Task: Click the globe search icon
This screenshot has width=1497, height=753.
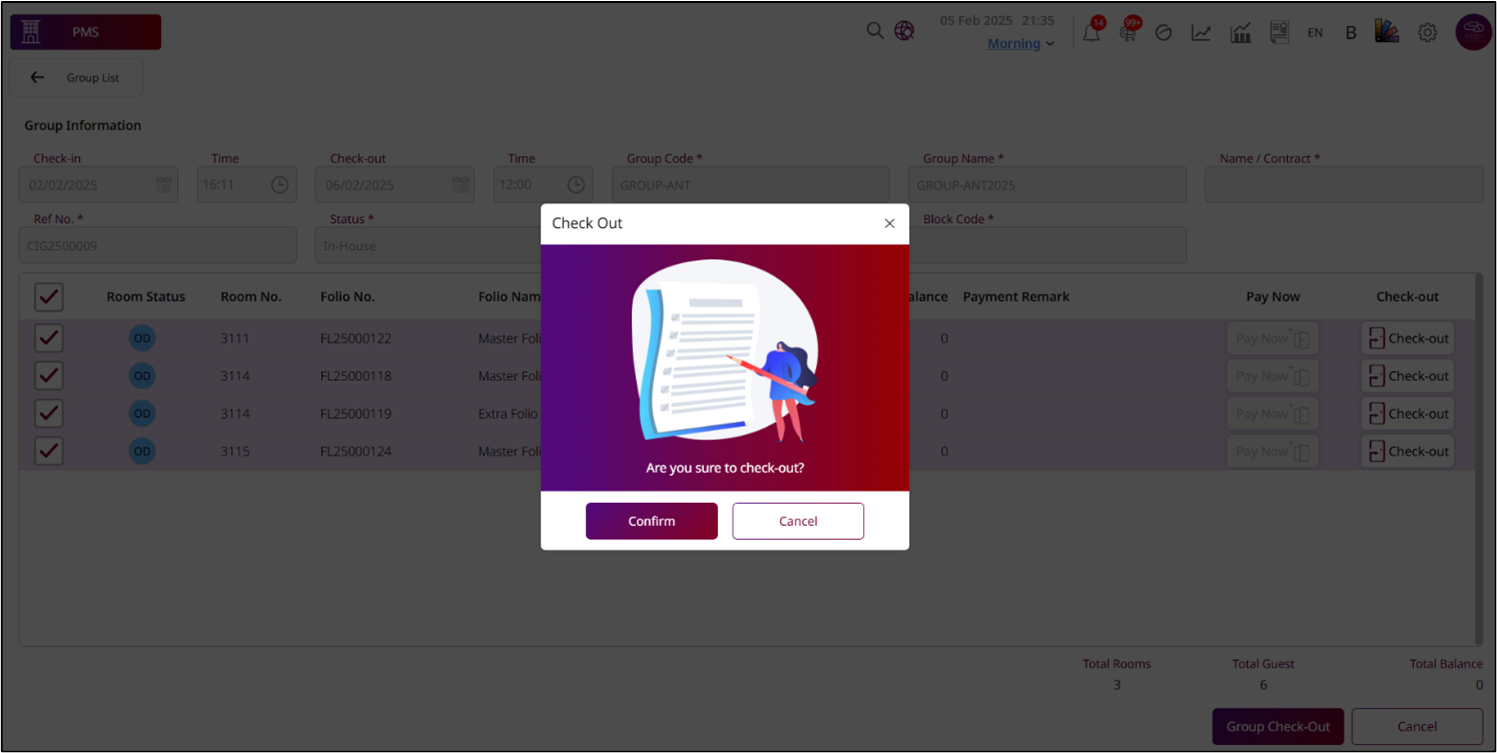Action: point(904,31)
